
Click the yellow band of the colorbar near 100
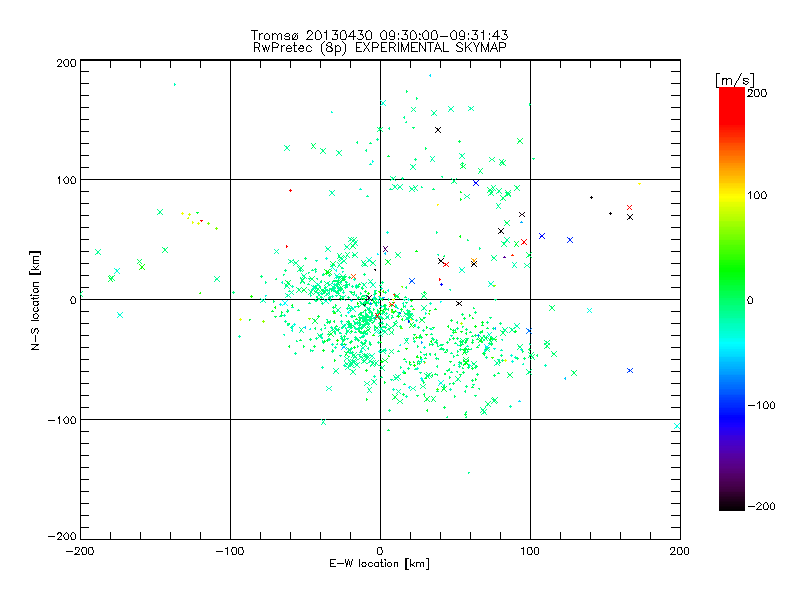click(x=732, y=195)
